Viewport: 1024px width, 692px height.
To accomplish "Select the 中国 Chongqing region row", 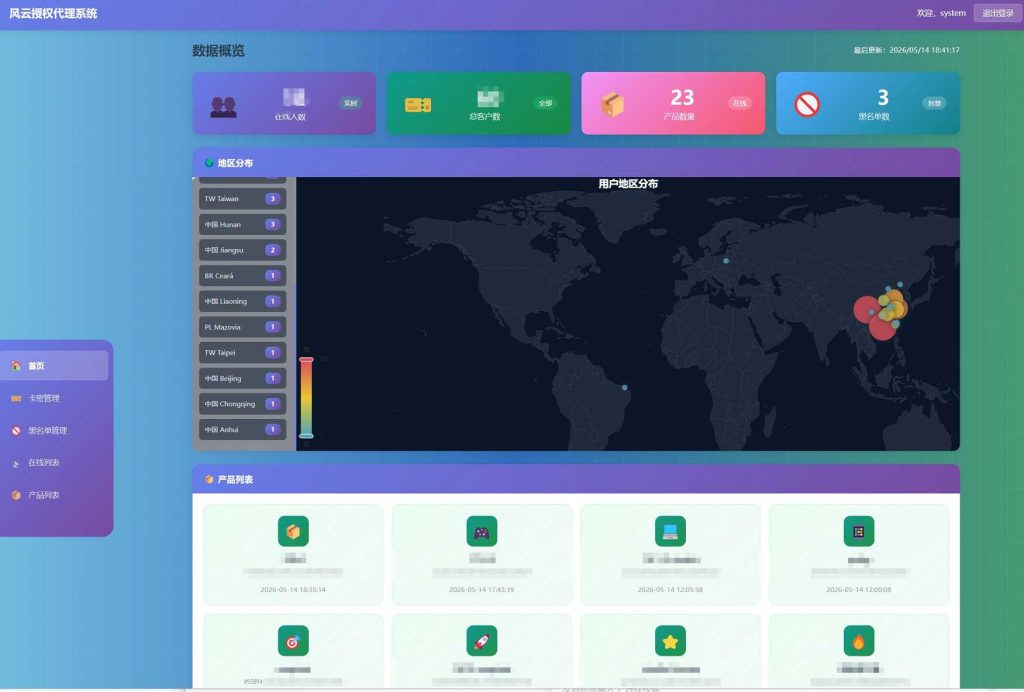I will pyautogui.click(x=242, y=404).
